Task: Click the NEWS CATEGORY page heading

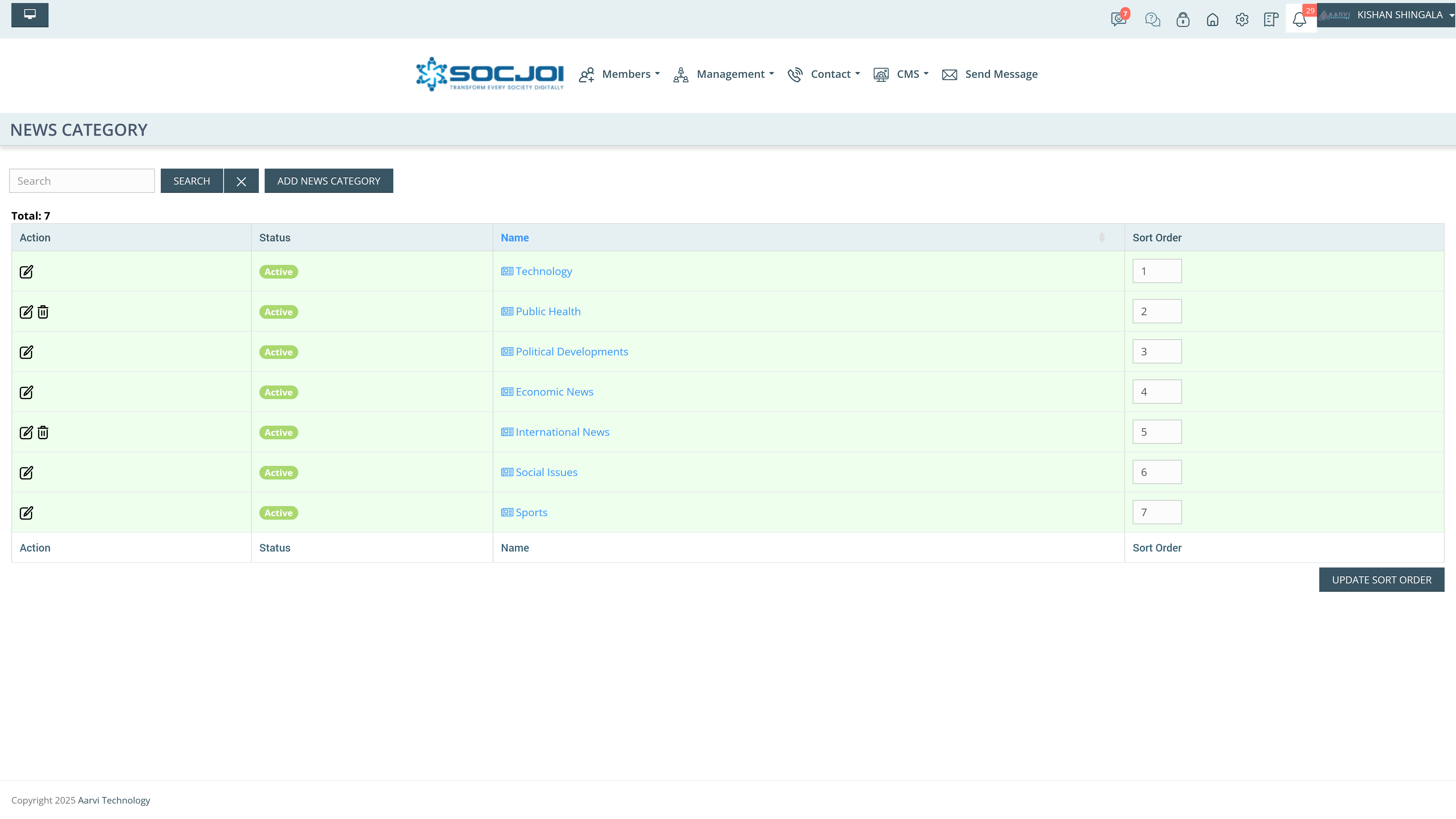Action: point(79,130)
